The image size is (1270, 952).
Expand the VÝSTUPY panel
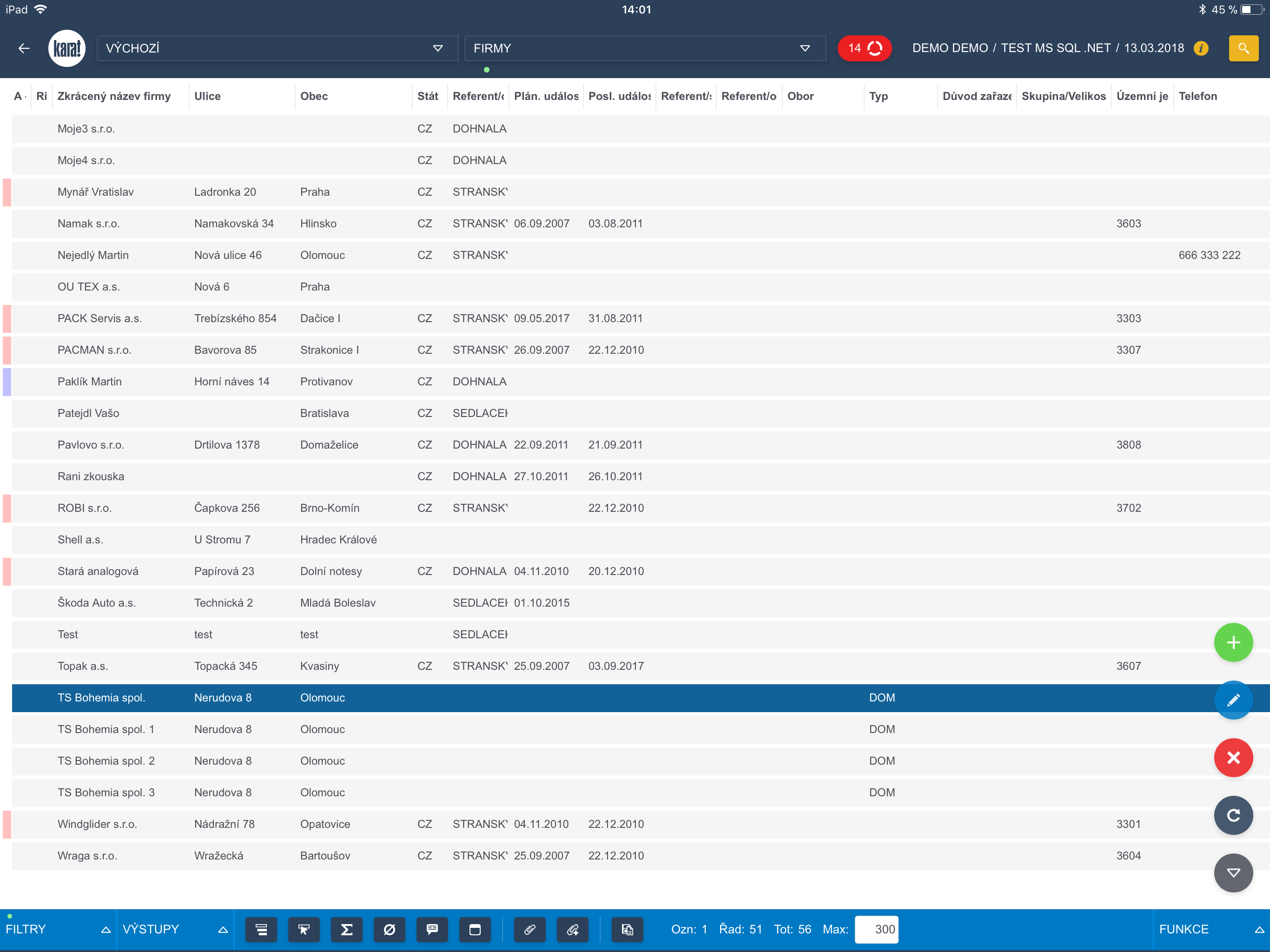pyautogui.click(x=174, y=929)
